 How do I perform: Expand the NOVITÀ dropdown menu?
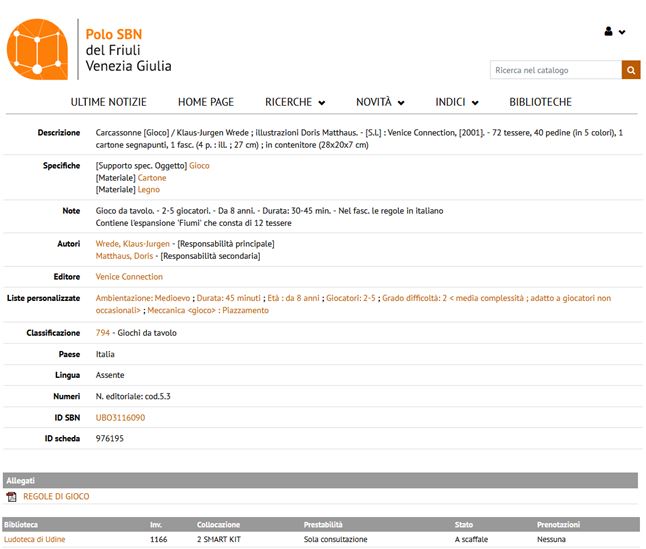380,102
